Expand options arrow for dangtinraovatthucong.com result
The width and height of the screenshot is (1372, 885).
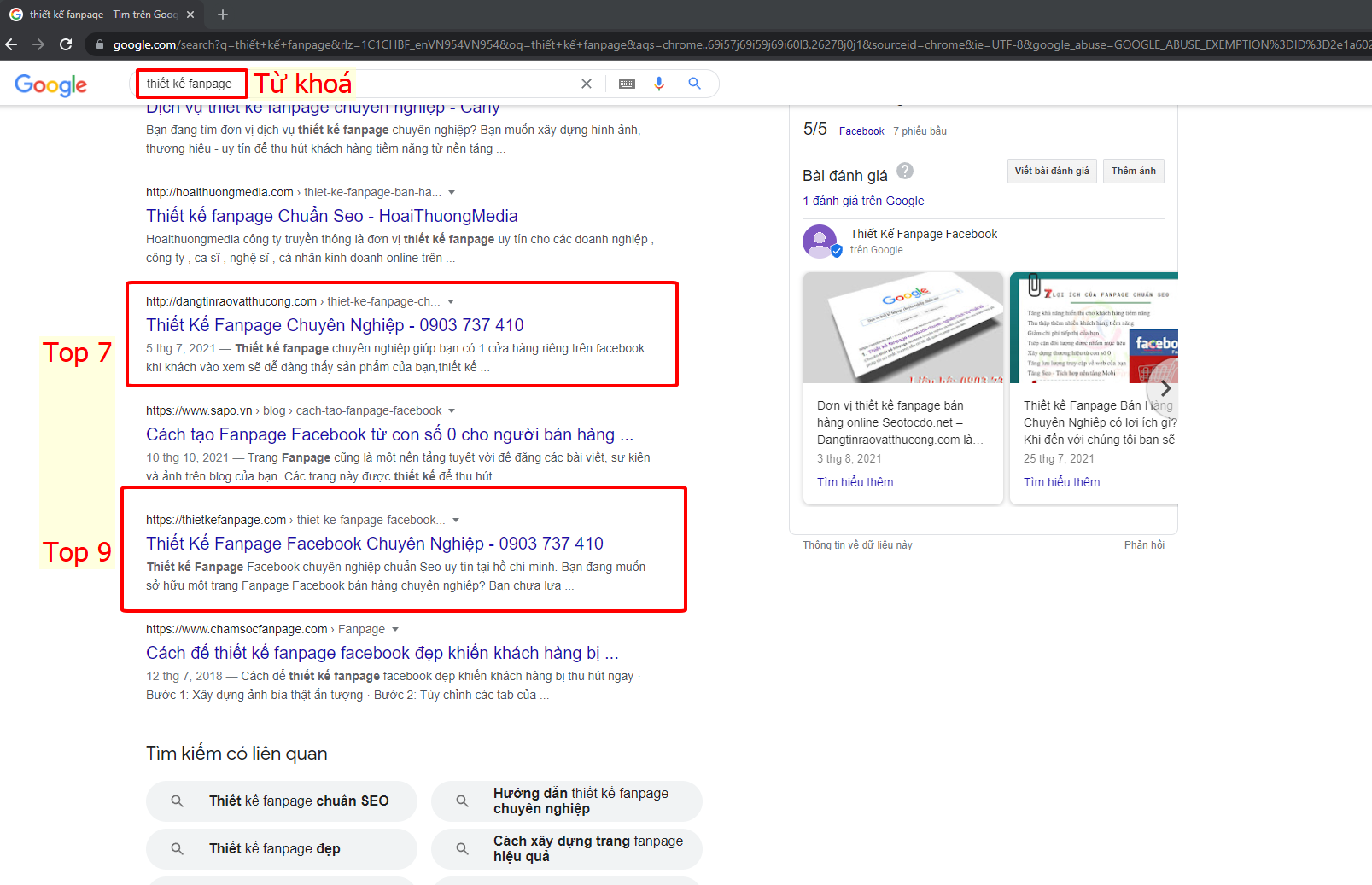click(451, 302)
